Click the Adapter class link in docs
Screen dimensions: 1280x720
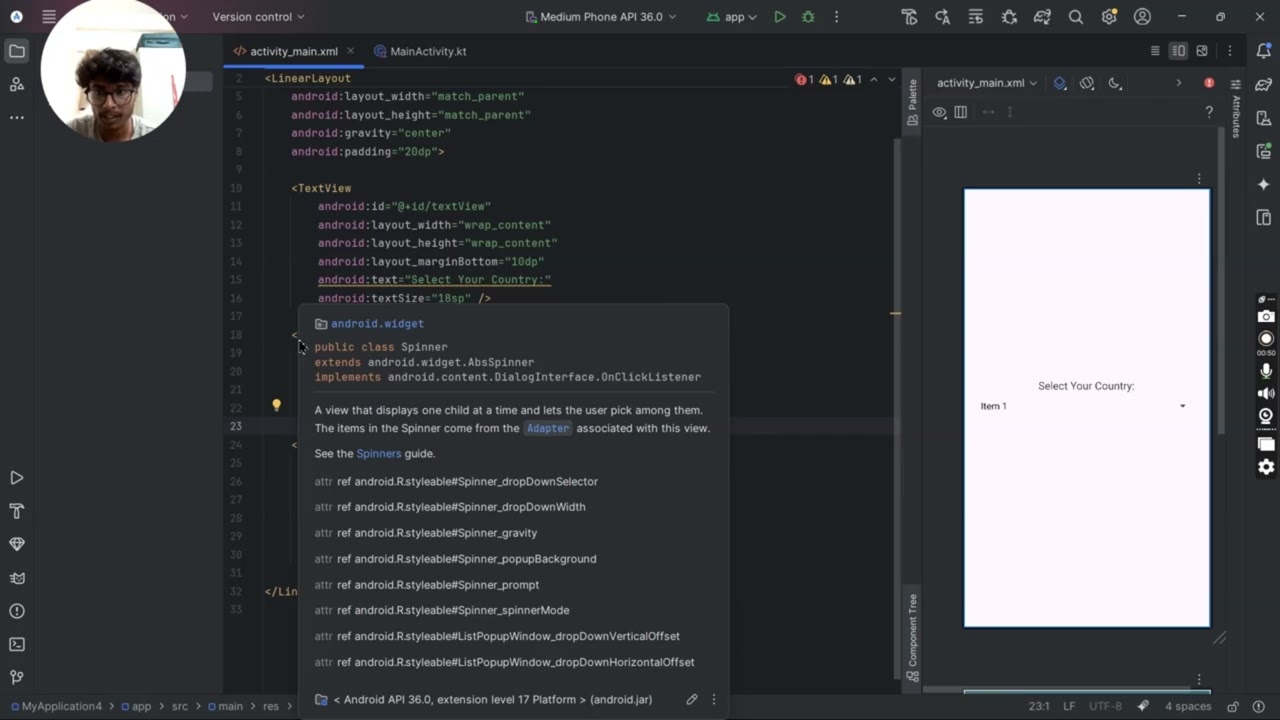point(547,428)
